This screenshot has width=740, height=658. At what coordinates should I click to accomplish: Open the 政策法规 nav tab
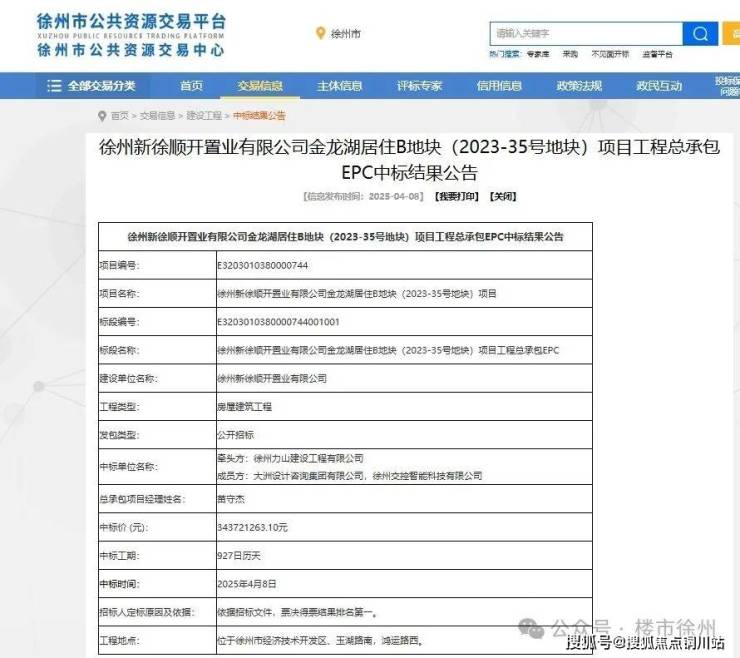pyautogui.click(x=579, y=86)
